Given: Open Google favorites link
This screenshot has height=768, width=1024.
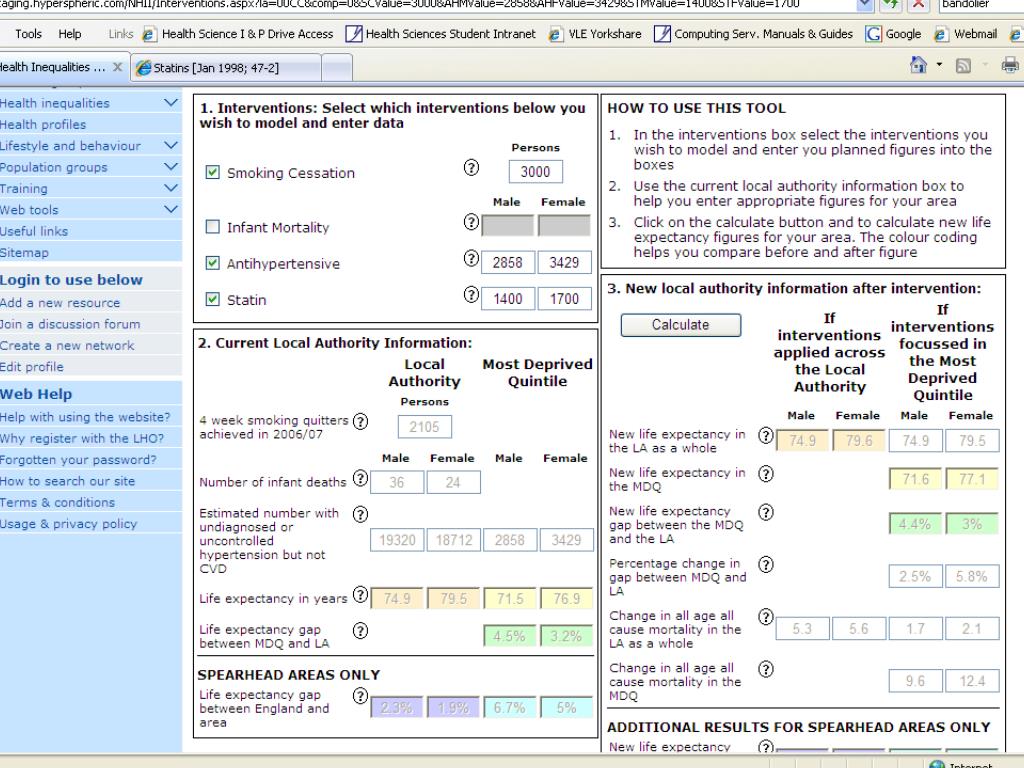Looking at the screenshot, I should 893,34.
